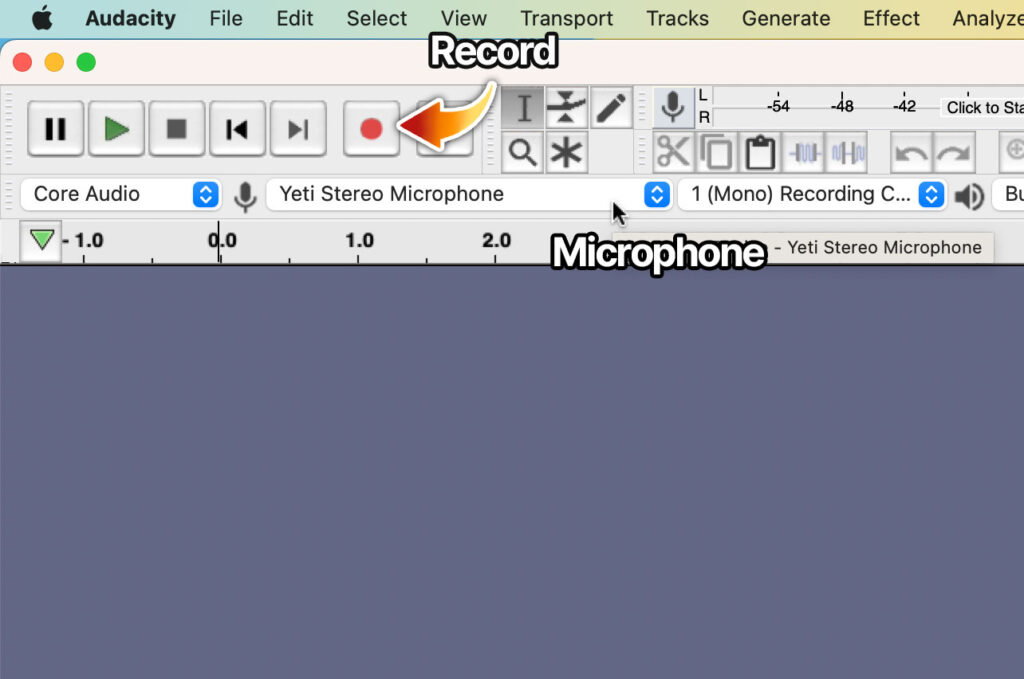
Task: Select the pencil Draw tool
Action: (611, 107)
